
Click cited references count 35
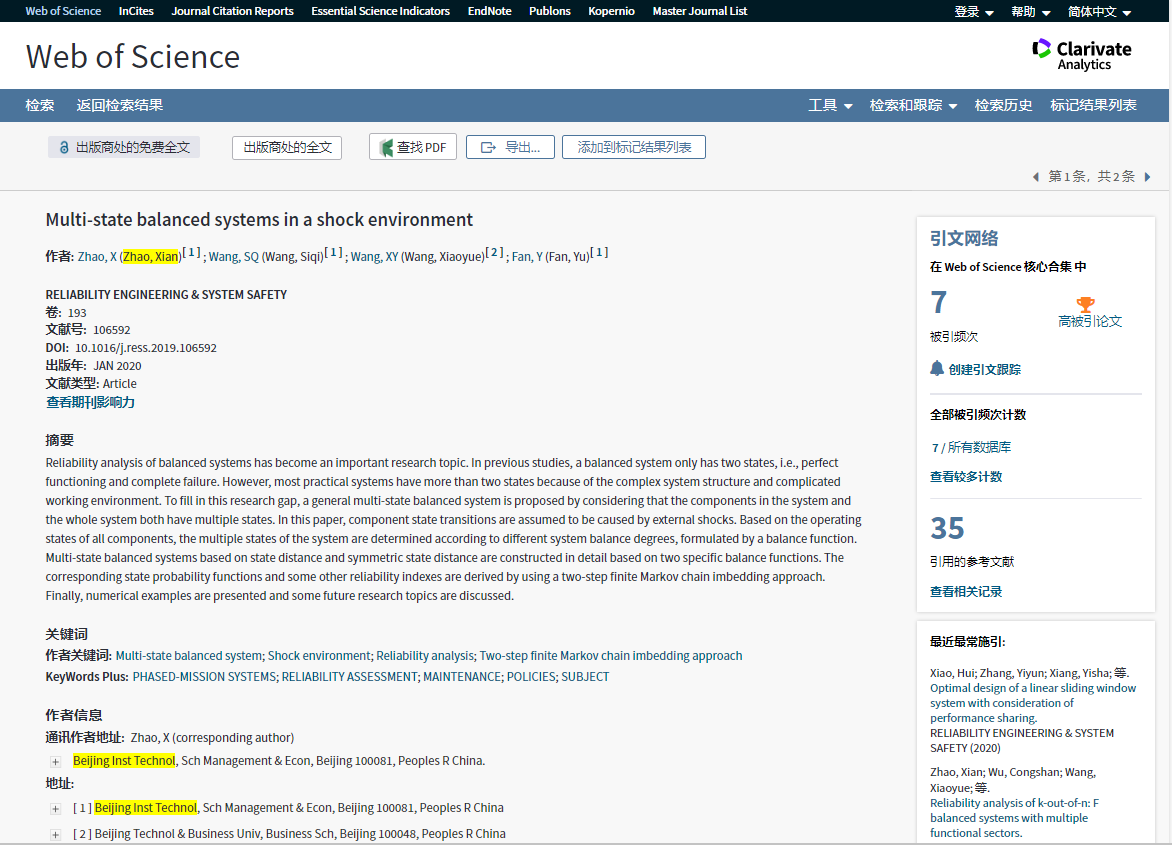[x=947, y=528]
